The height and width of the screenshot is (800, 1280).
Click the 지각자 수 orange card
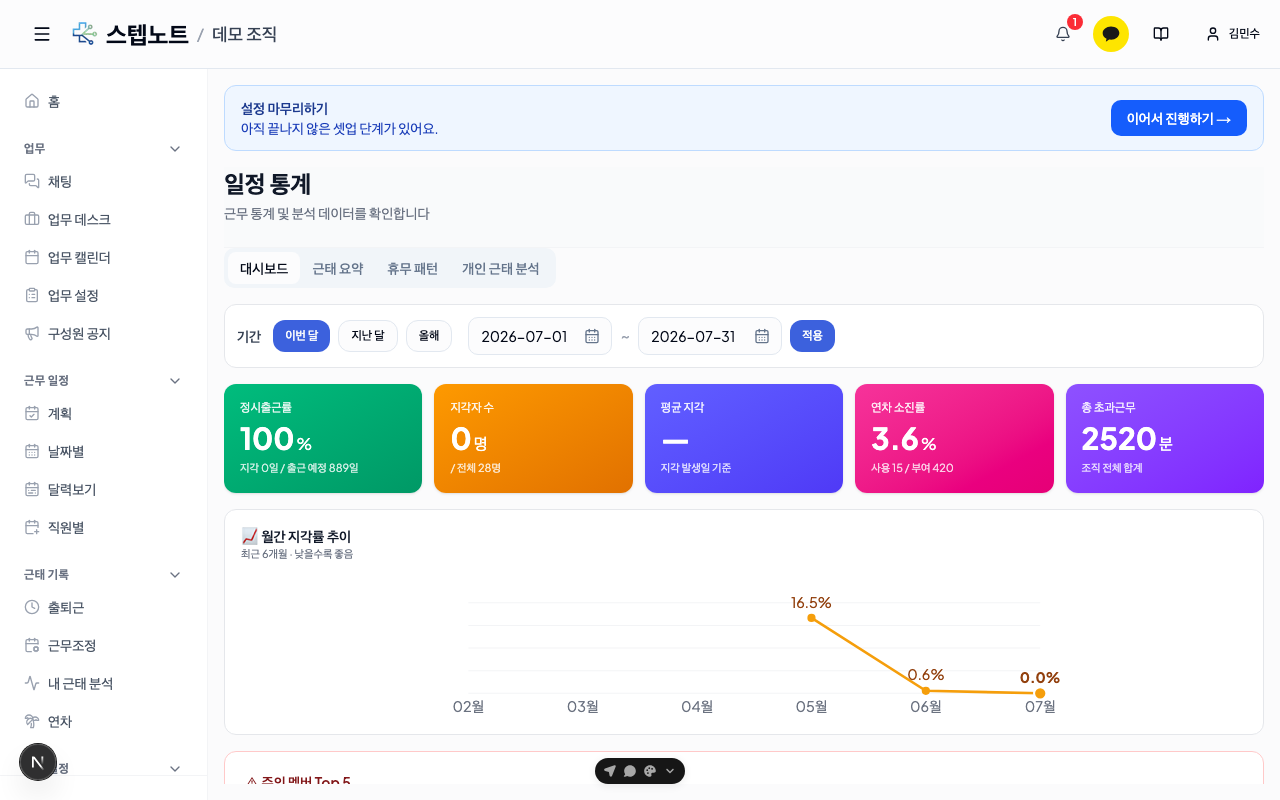533,438
